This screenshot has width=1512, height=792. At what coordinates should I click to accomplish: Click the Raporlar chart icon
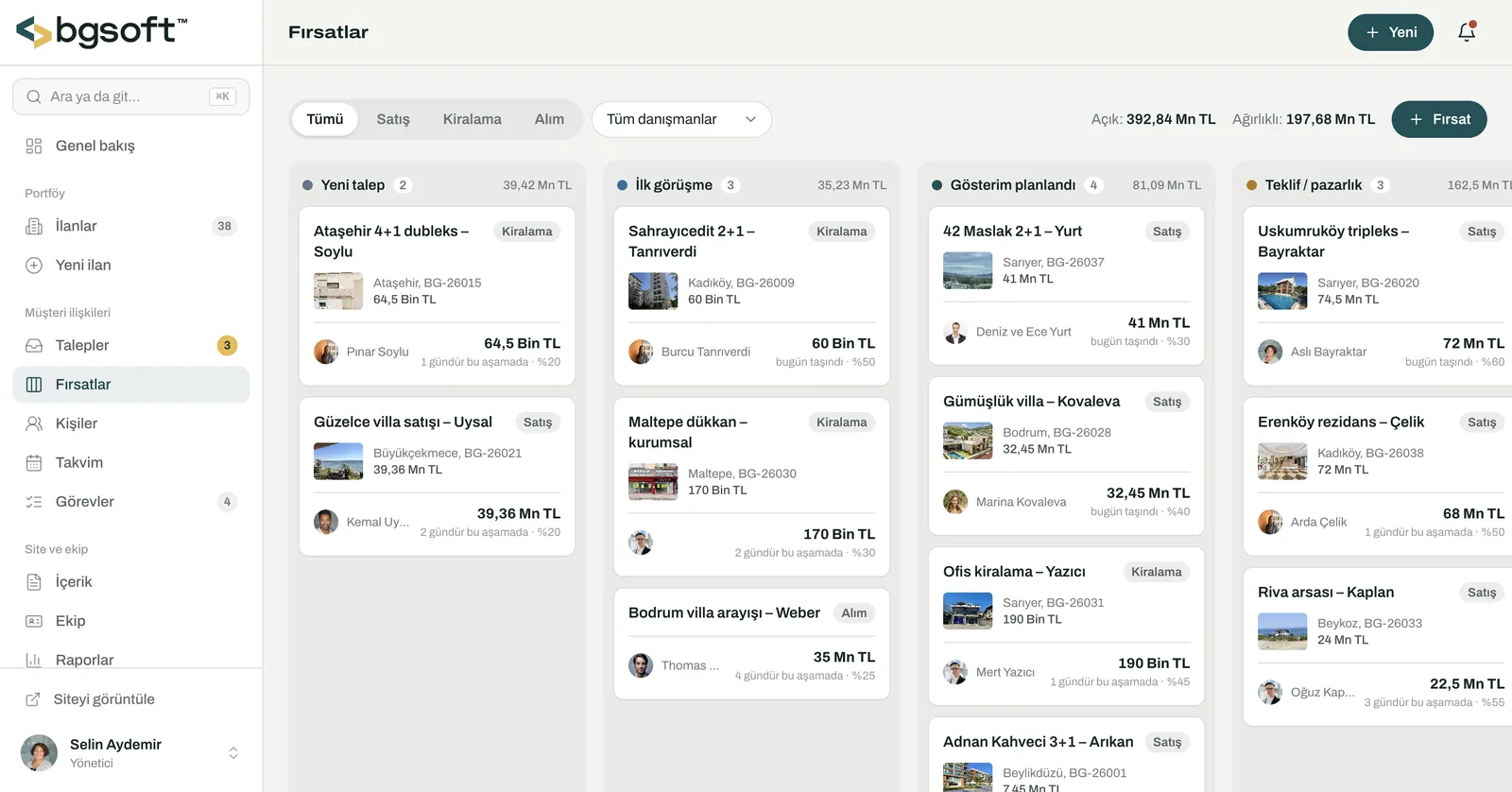[x=34, y=660]
